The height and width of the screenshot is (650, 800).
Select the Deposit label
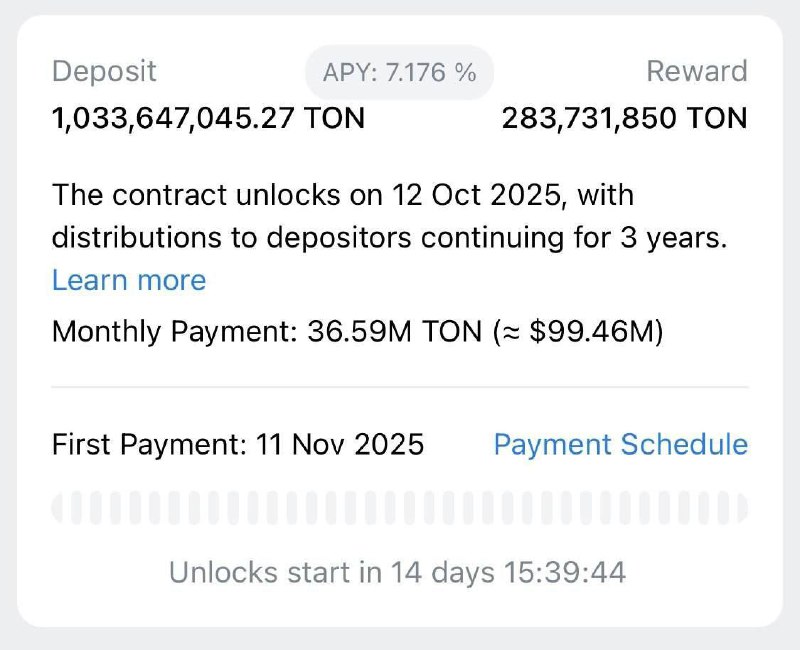pyautogui.click(x=104, y=72)
